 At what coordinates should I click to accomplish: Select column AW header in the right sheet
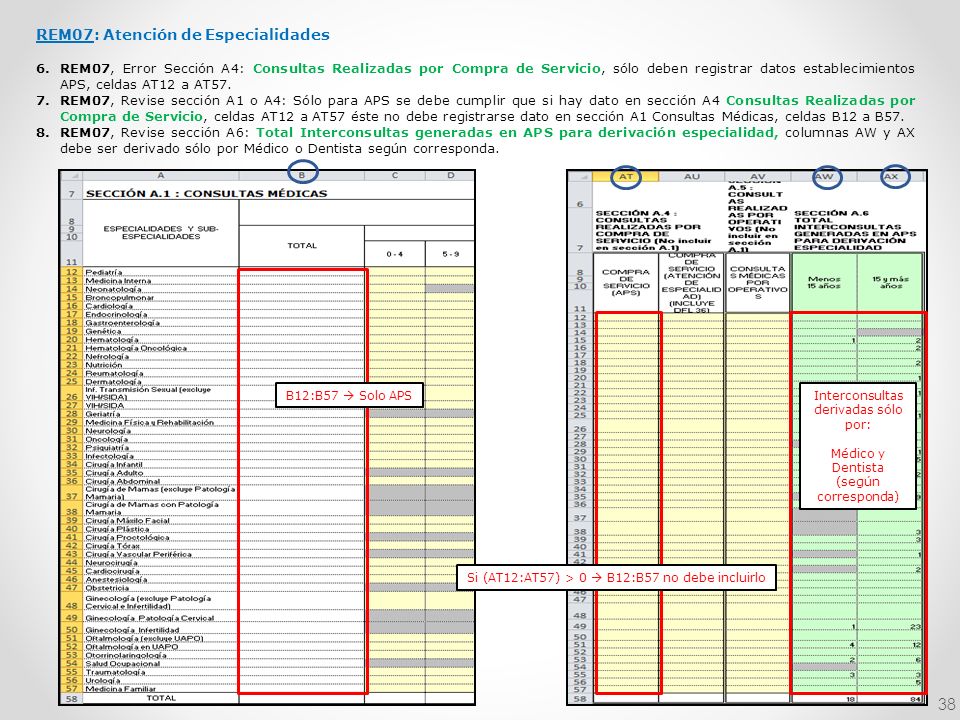pos(824,176)
